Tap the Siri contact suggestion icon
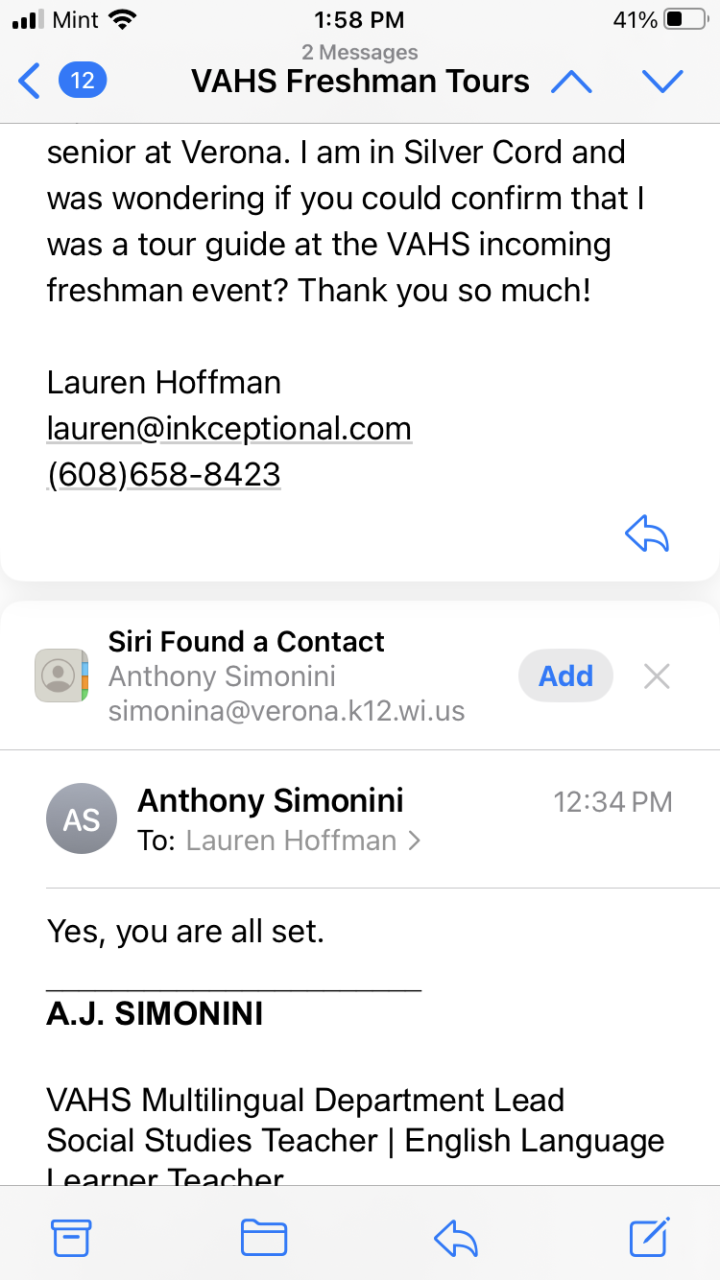 (61, 676)
